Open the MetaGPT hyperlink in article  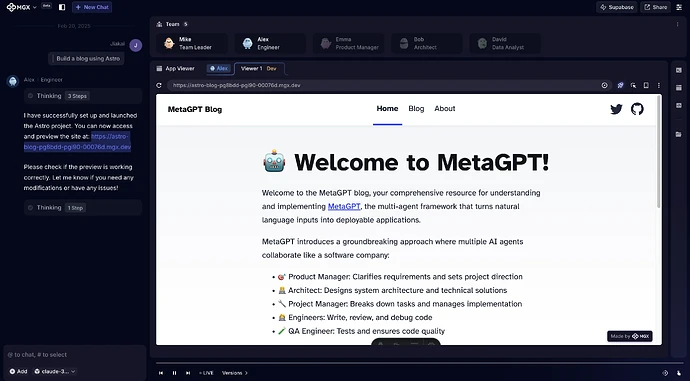tap(344, 206)
